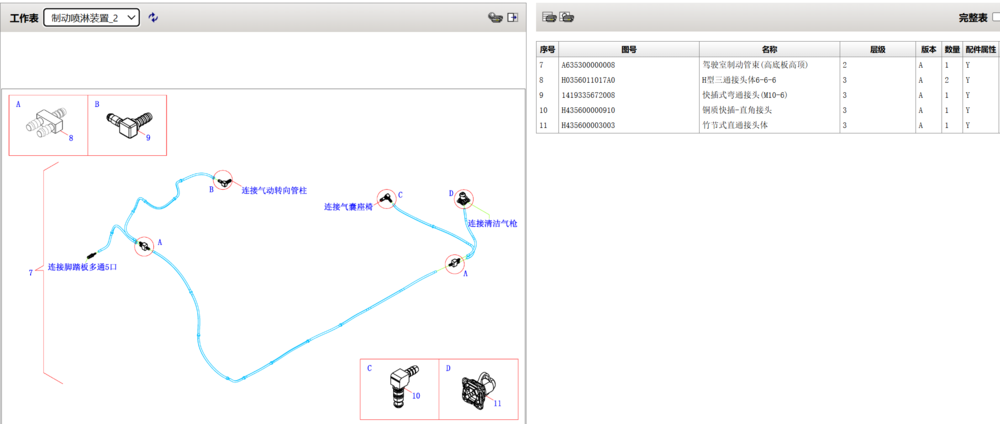1000x424 pixels.
Task: Click the first print icon above parts table
Action: pyautogui.click(x=548, y=17)
